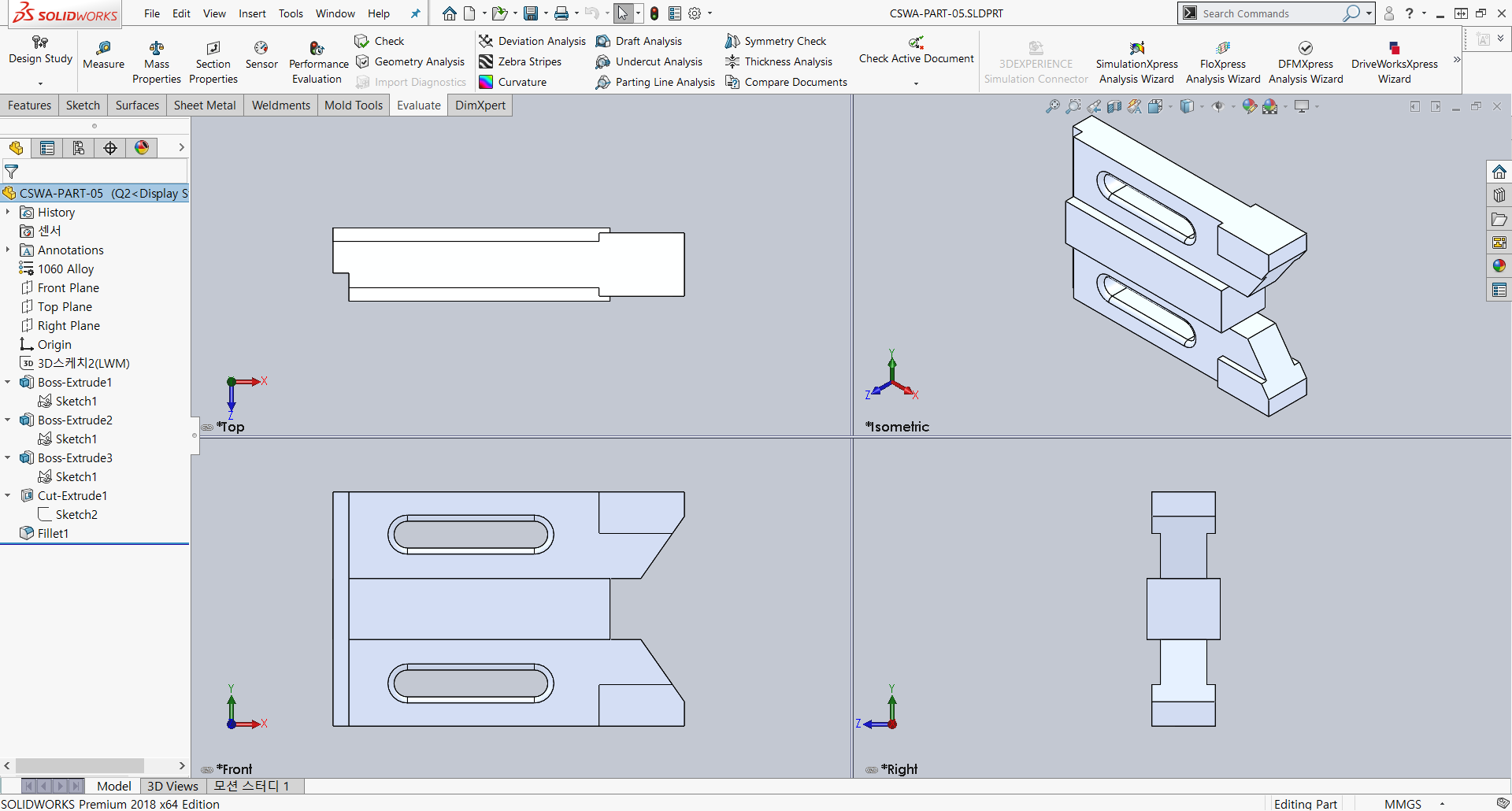Image resolution: width=1512 pixels, height=811 pixels.
Task: Open Hide/Show Items eye icon
Action: point(1217,106)
